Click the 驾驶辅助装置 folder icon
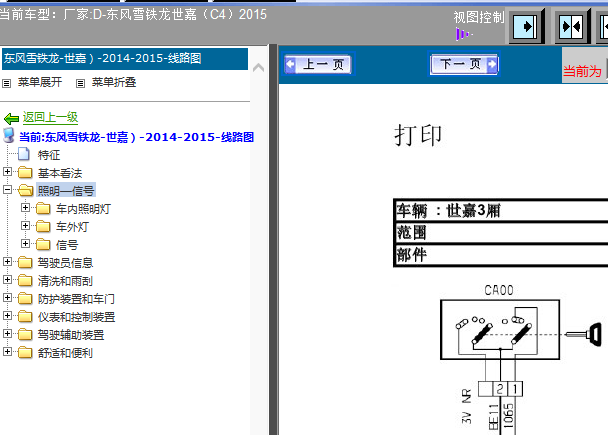The width and height of the screenshot is (608, 435). (x=25, y=335)
